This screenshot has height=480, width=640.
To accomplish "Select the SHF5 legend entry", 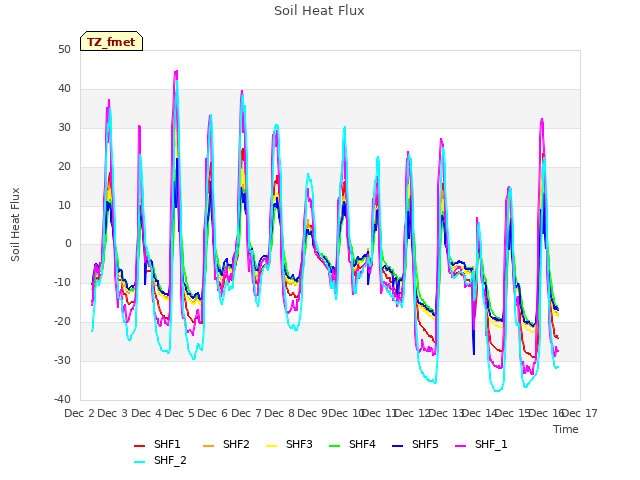I will click(415, 444).
